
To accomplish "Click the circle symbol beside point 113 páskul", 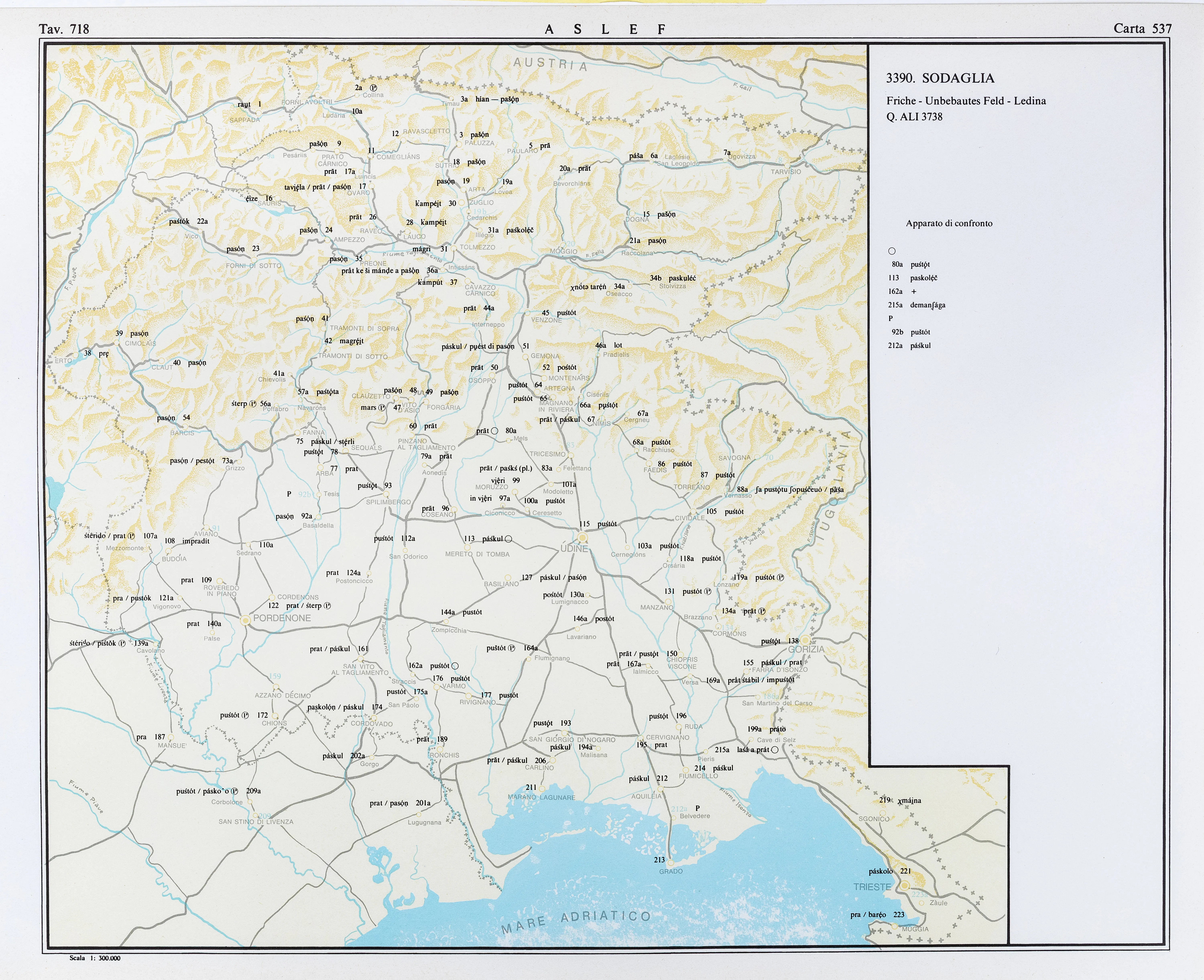I will (x=508, y=539).
